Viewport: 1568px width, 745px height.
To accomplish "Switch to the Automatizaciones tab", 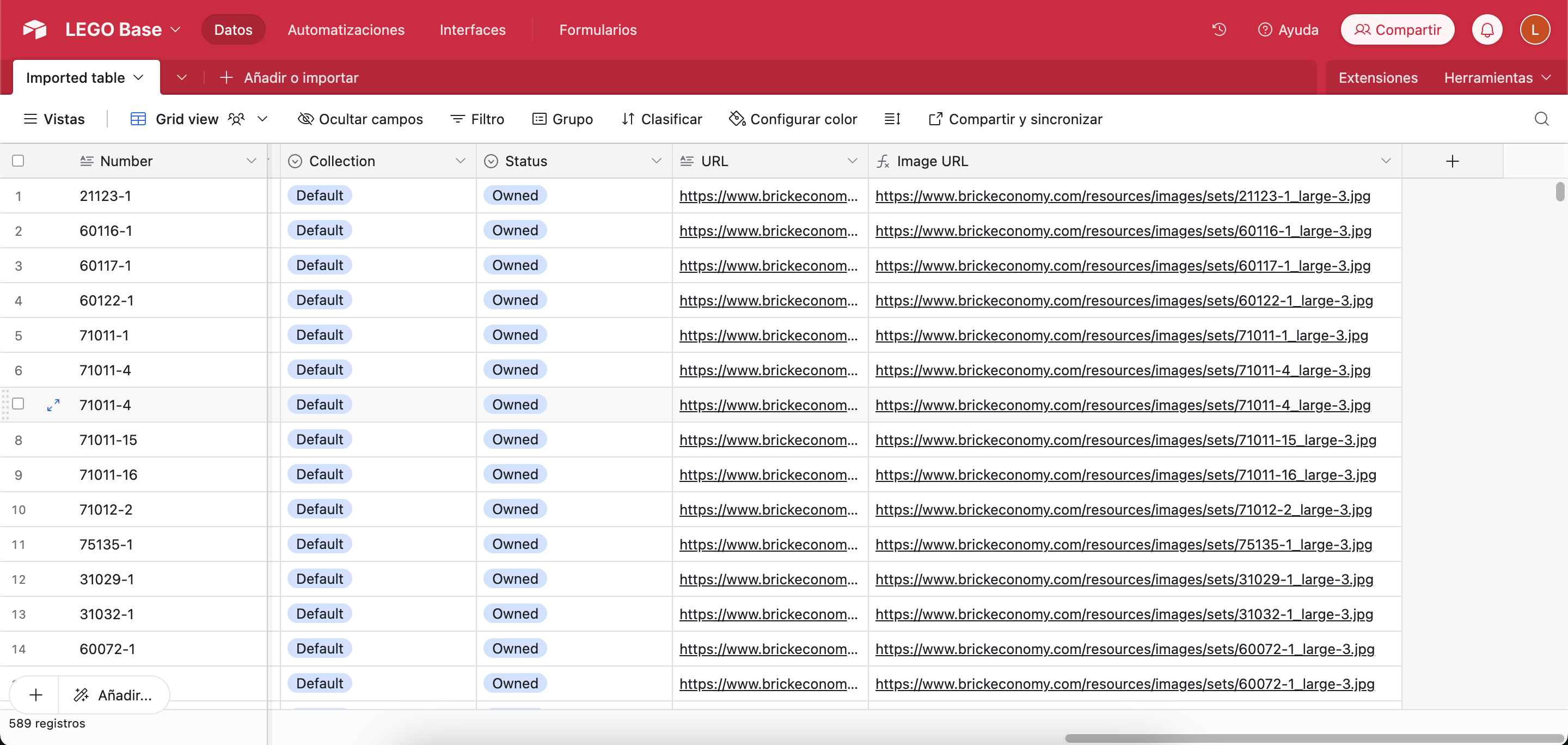I will coord(346,29).
